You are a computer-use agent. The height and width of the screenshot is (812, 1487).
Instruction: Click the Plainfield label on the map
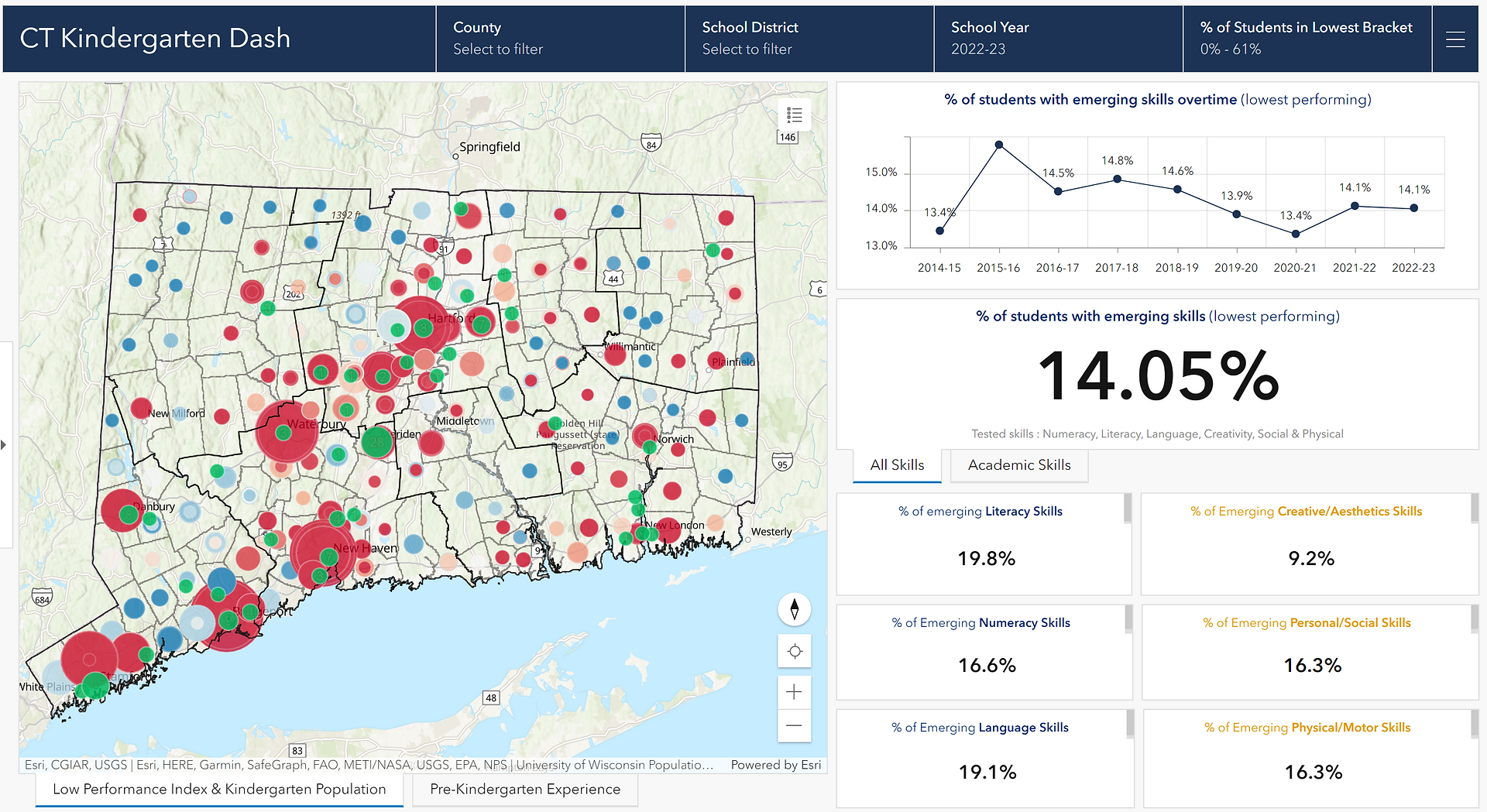pyautogui.click(x=733, y=361)
